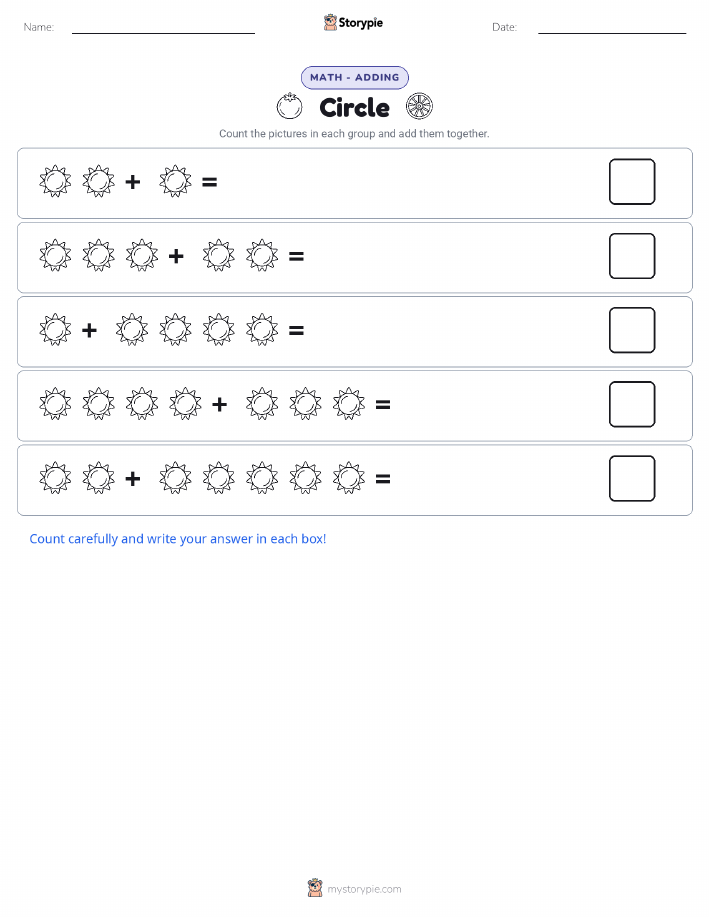Click the last sun icon in the fifth row
Viewport: 709px width, 917px height.
(x=349, y=478)
